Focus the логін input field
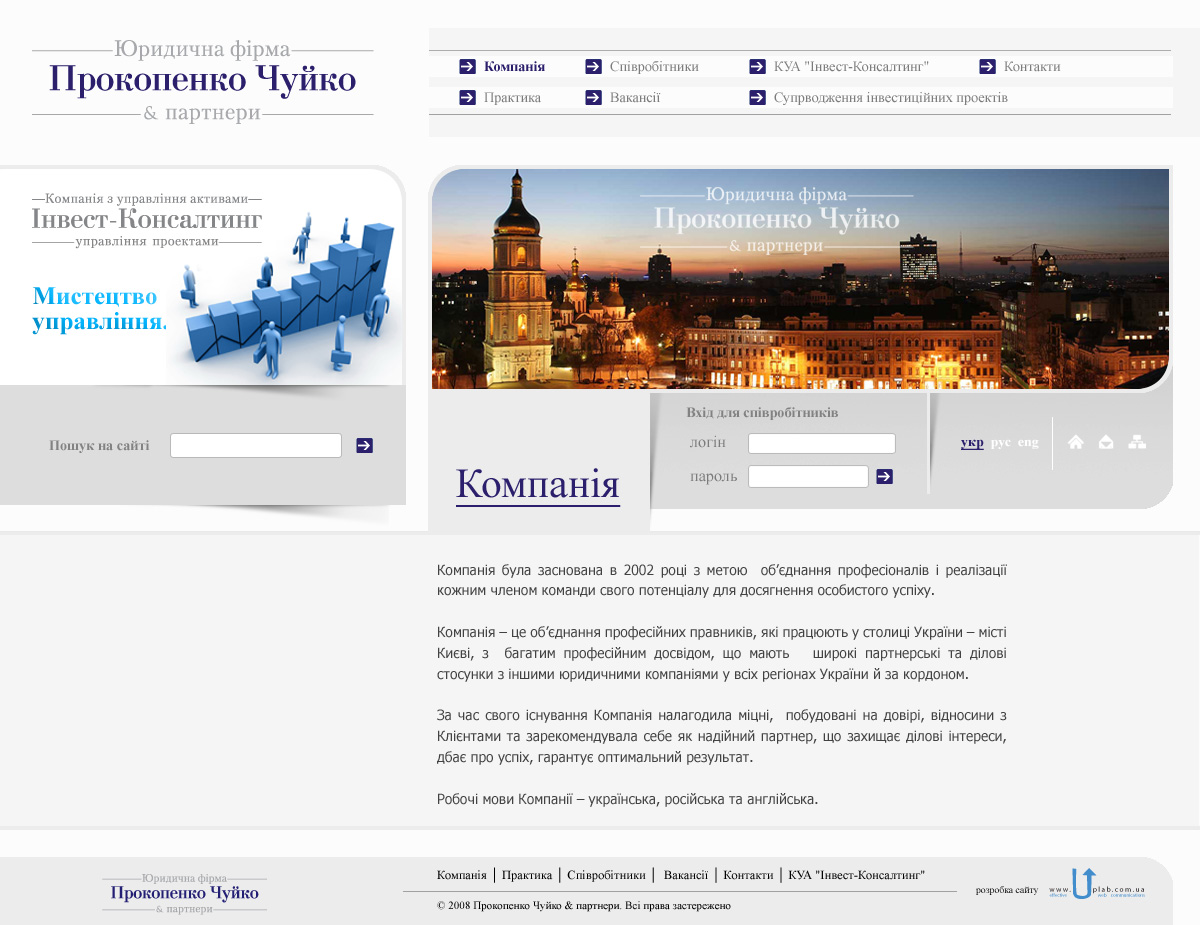This screenshot has width=1200, height=925. (x=822, y=443)
